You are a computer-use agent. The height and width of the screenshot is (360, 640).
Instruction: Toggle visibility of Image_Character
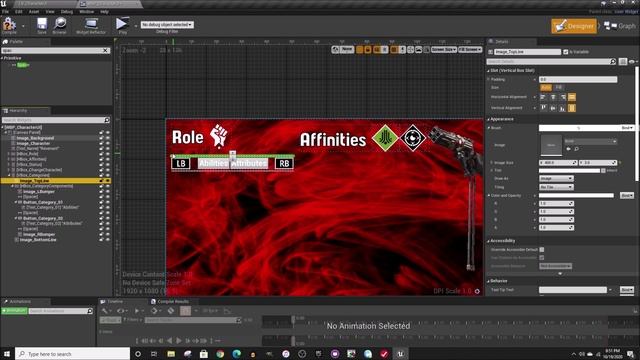click(108, 143)
